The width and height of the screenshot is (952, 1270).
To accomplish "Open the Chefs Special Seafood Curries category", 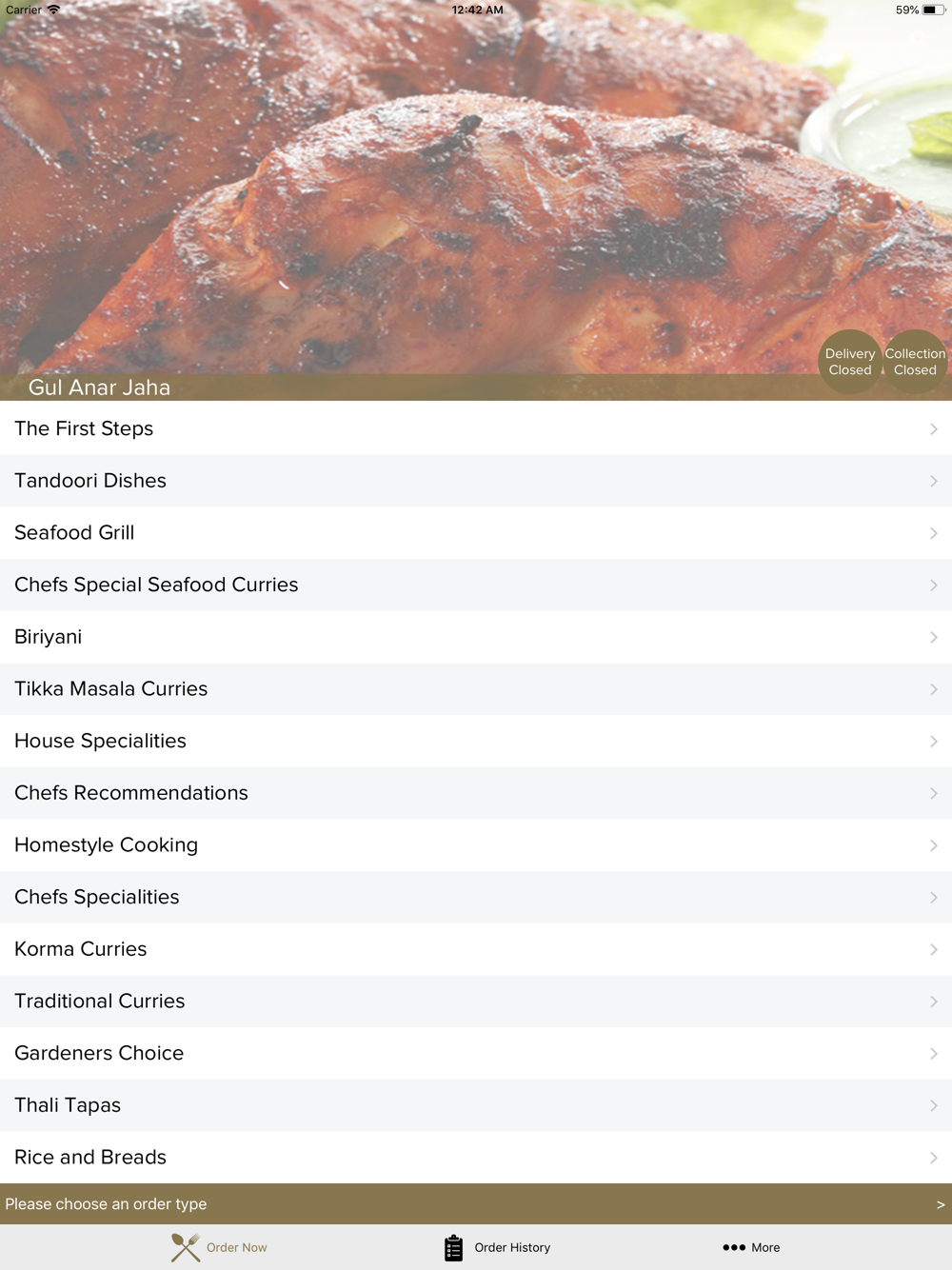I will [x=476, y=585].
